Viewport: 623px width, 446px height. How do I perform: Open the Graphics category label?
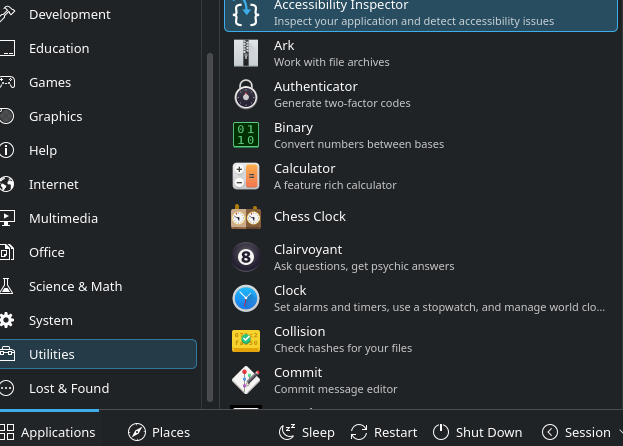pos(55,116)
